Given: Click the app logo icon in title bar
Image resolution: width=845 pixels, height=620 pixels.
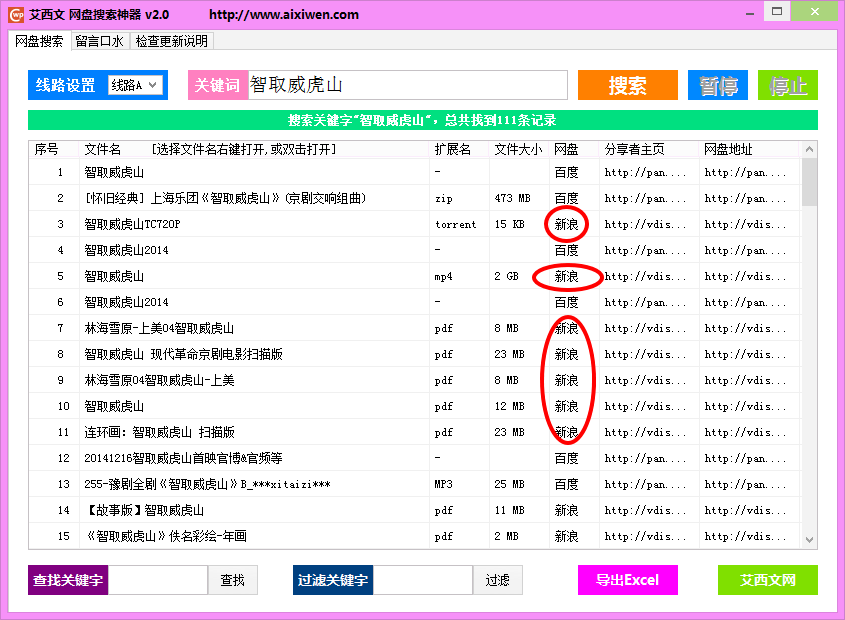Looking at the screenshot, I should click(16, 15).
